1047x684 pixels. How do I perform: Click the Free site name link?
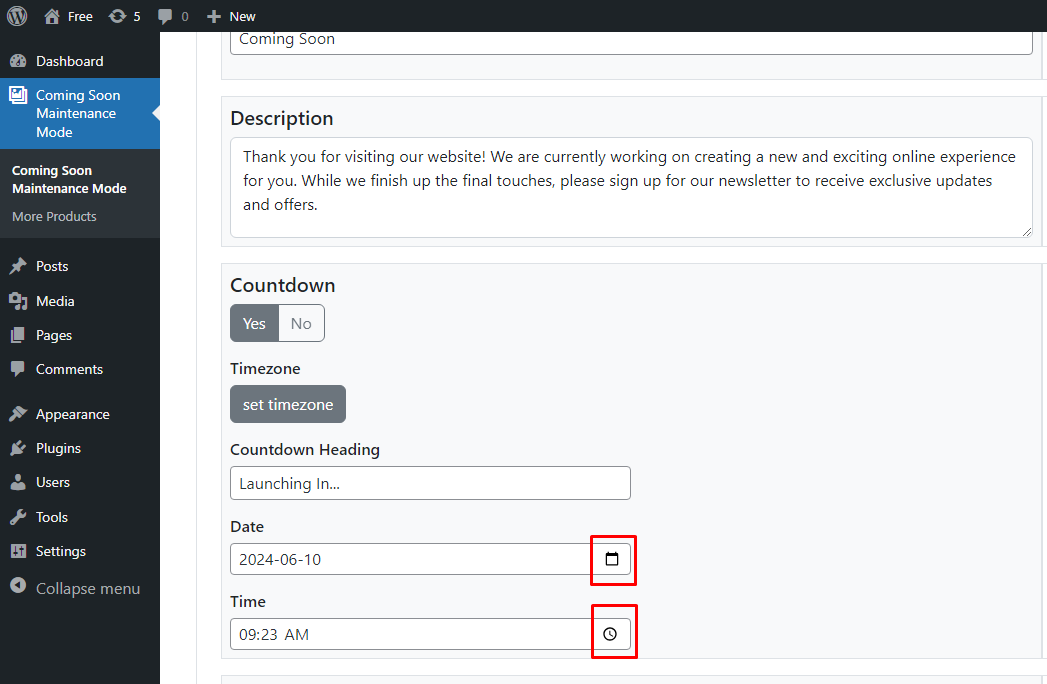pos(80,16)
